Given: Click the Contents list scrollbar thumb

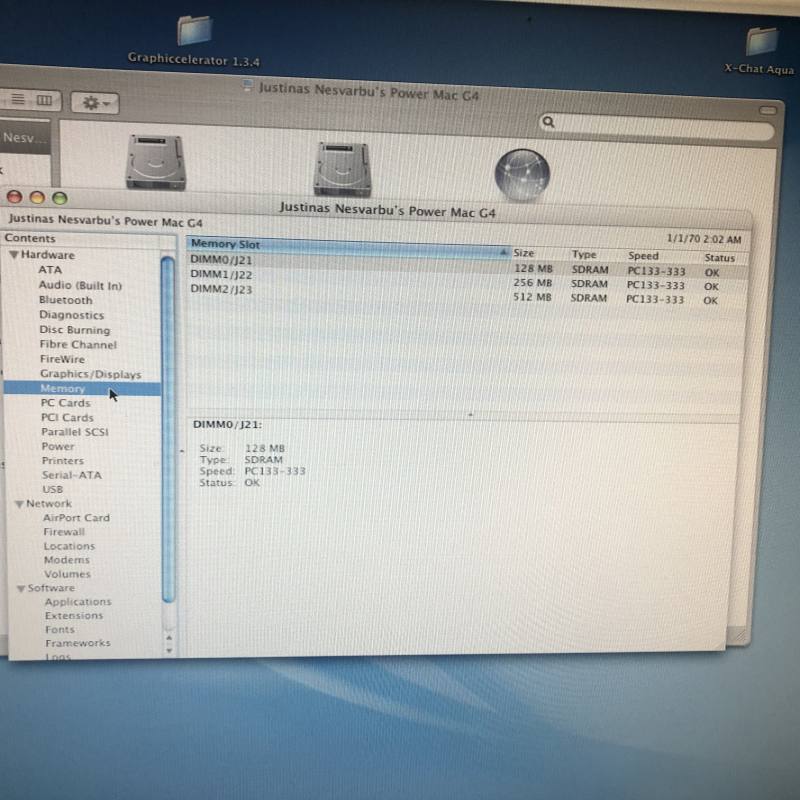Looking at the screenshot, I should [168, 430].
